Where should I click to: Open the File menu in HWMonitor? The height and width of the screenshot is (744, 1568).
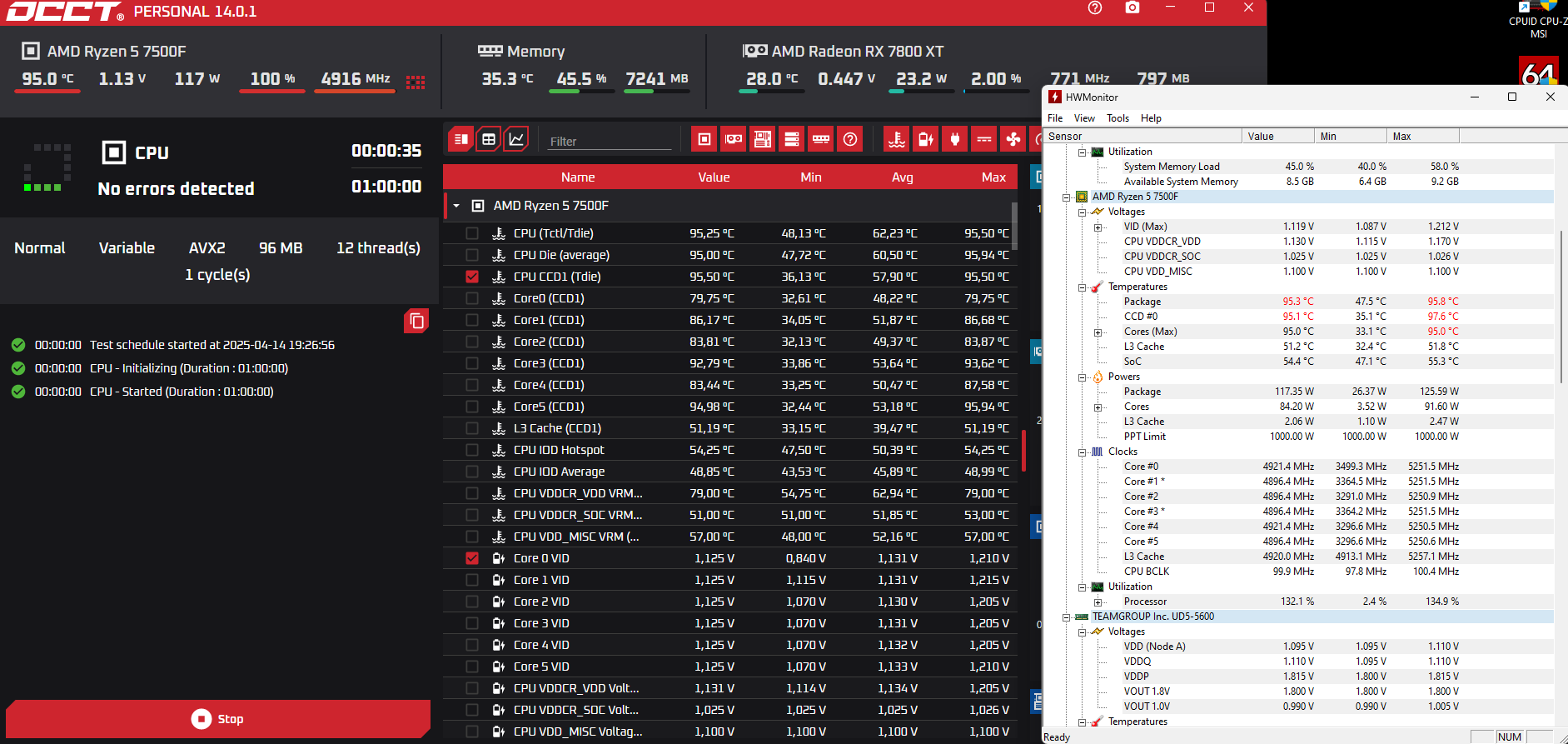[x=1055, y=118]
